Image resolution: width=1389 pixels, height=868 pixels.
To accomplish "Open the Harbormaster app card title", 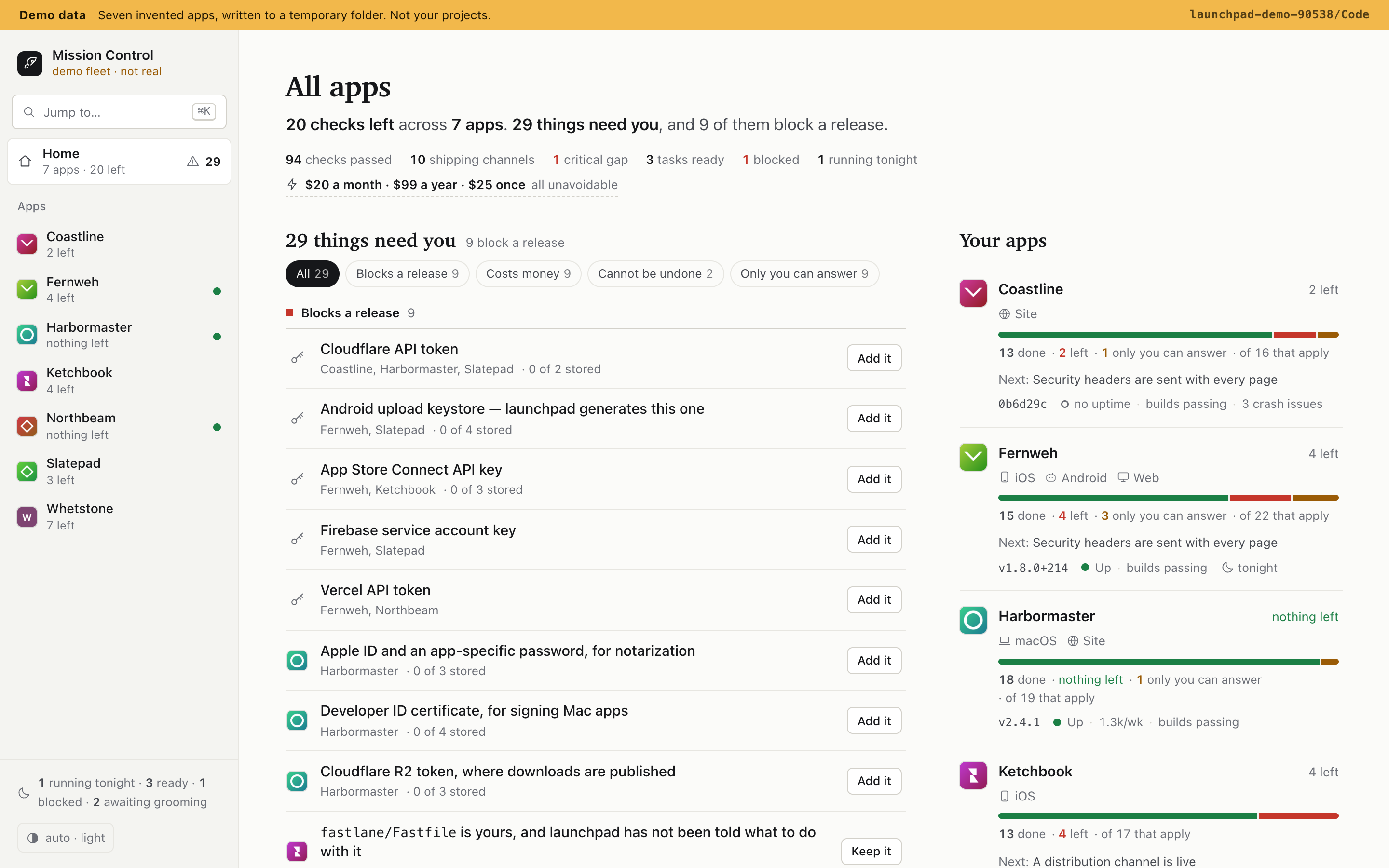I will click(1047, 616).
